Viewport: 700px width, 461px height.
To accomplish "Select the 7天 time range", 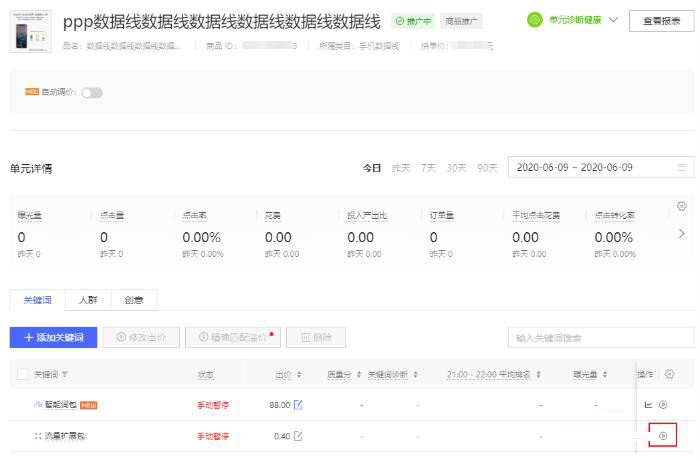I will 428,168.
